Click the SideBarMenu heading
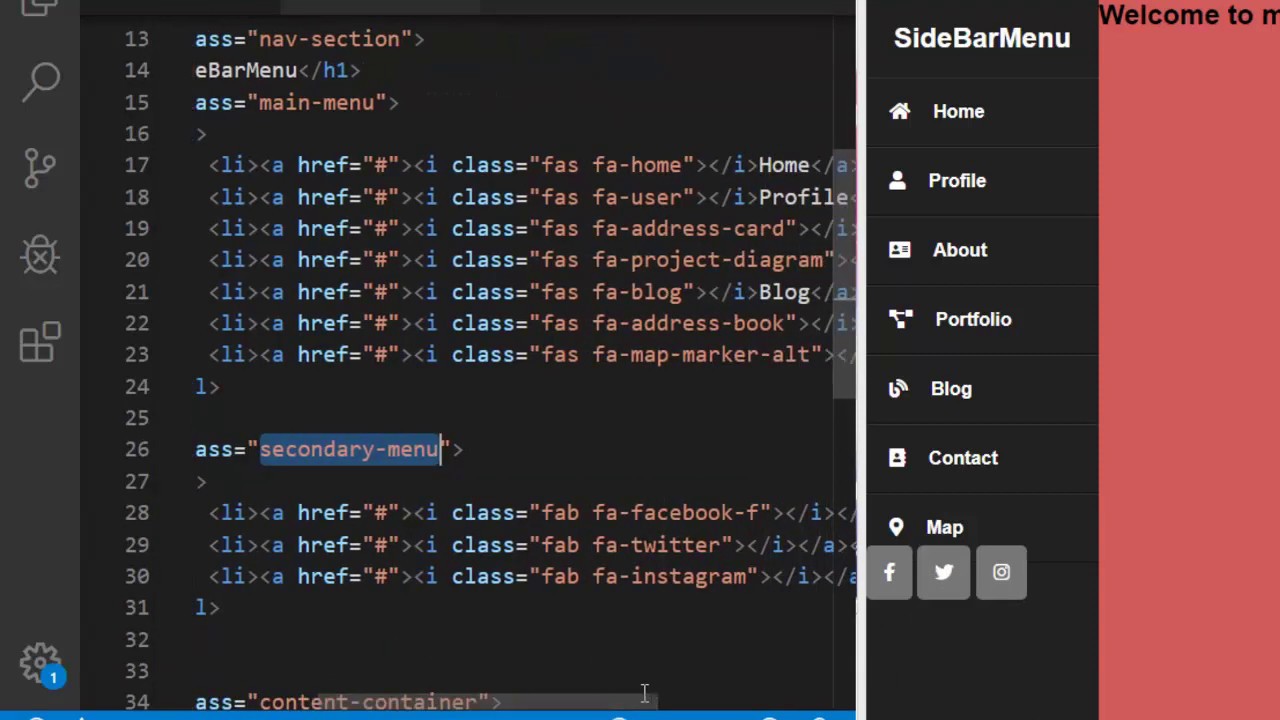The height and width of the screenshot is (720, 1280). (982, 38)
